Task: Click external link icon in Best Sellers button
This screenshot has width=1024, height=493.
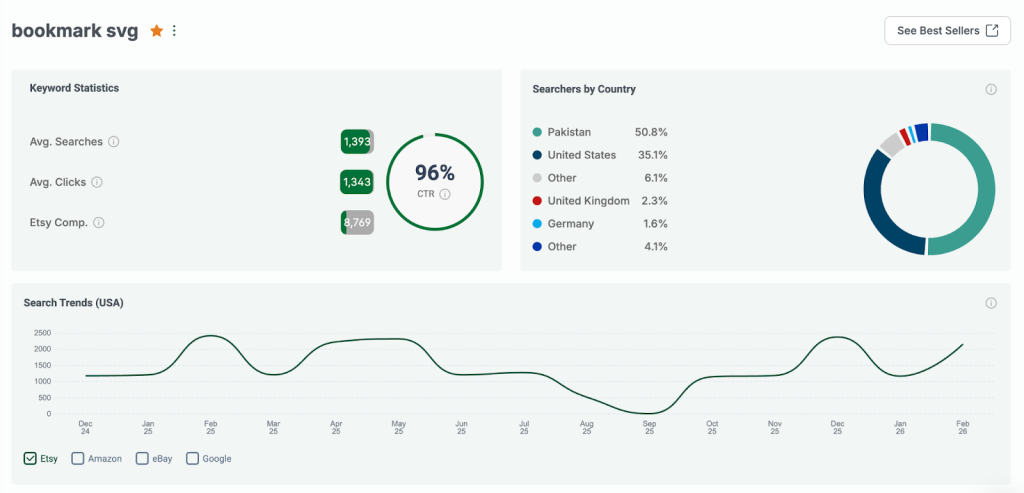Action: (992, 31)
